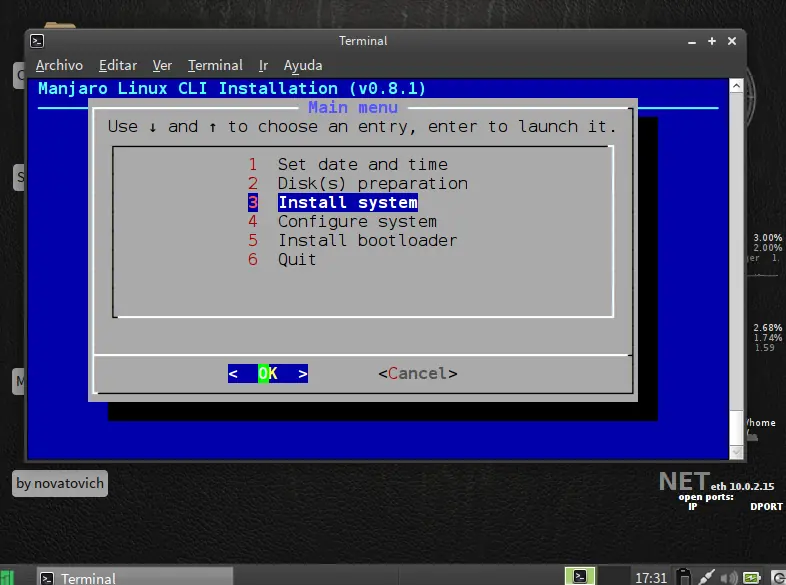This screenshot has width=786, height=585.
Task: Click the scrollbar down arrow
Action: [736, 452]
